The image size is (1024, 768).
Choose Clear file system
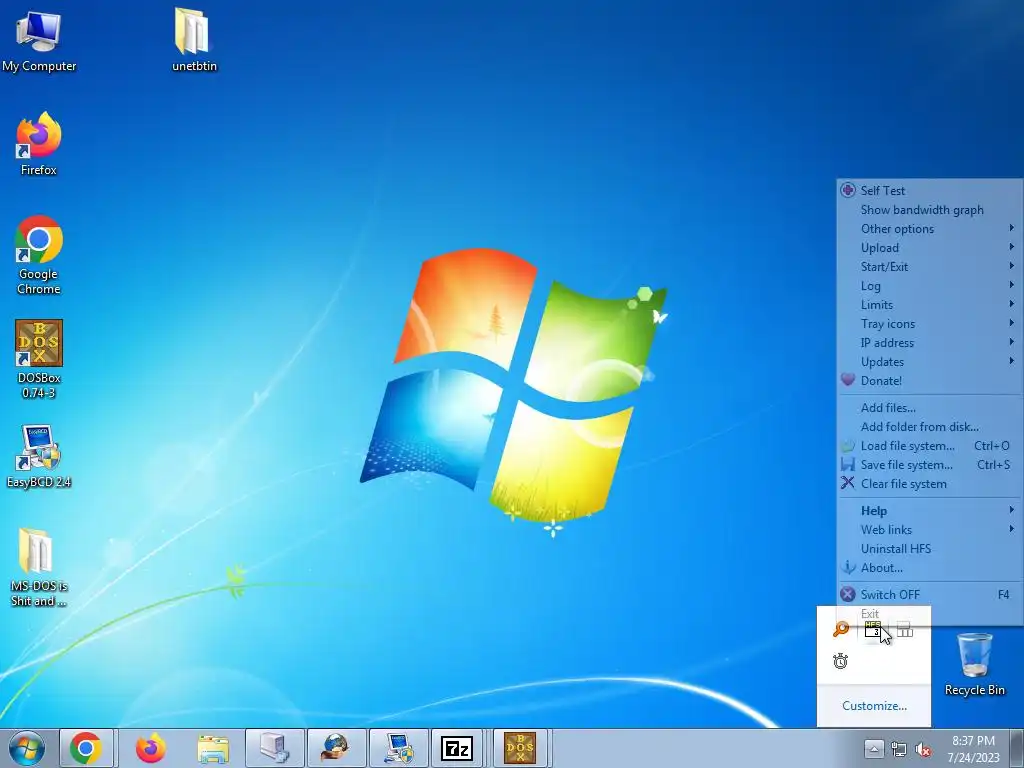[929, 483]
